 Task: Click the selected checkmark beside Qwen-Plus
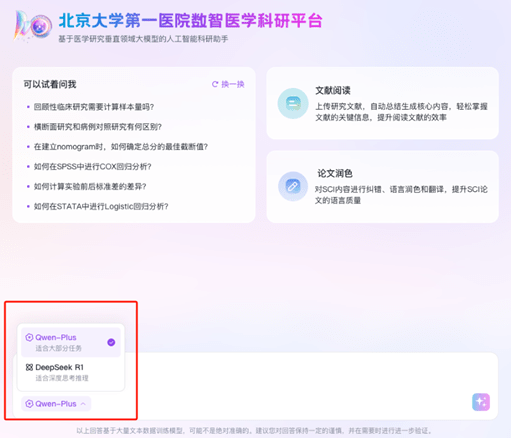(111, 342)
